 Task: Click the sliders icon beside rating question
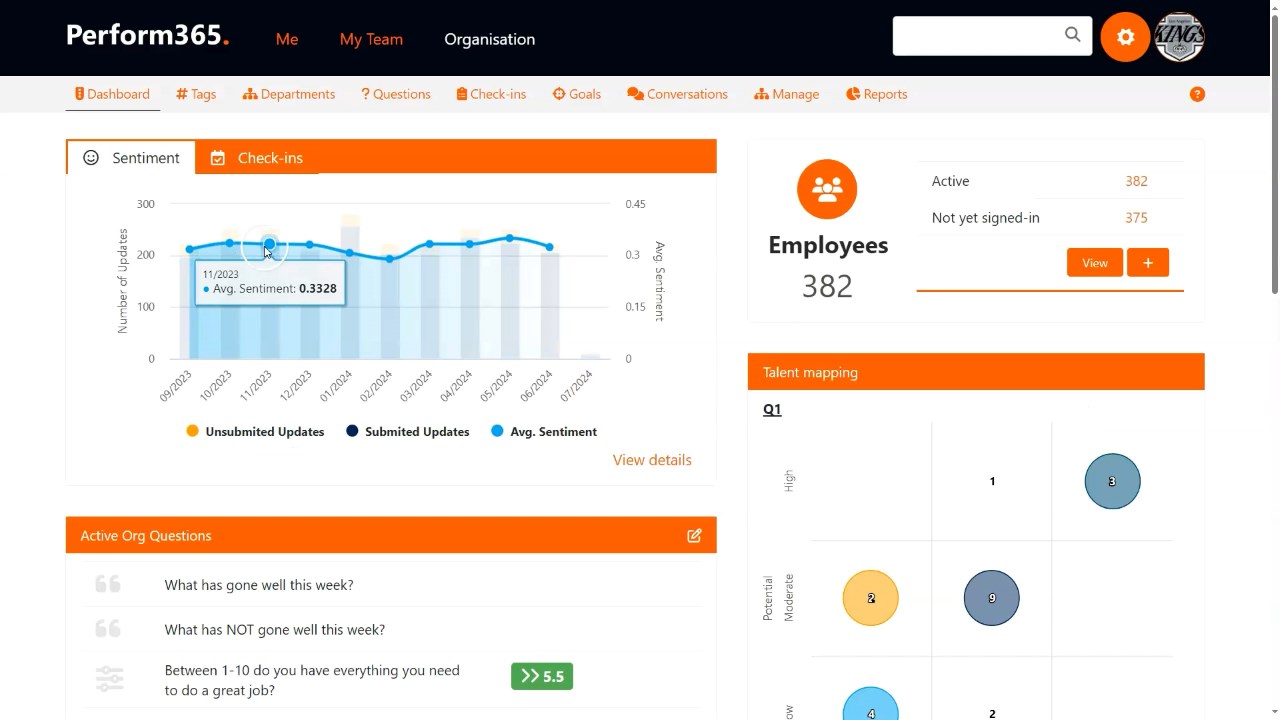click(109, 679)
